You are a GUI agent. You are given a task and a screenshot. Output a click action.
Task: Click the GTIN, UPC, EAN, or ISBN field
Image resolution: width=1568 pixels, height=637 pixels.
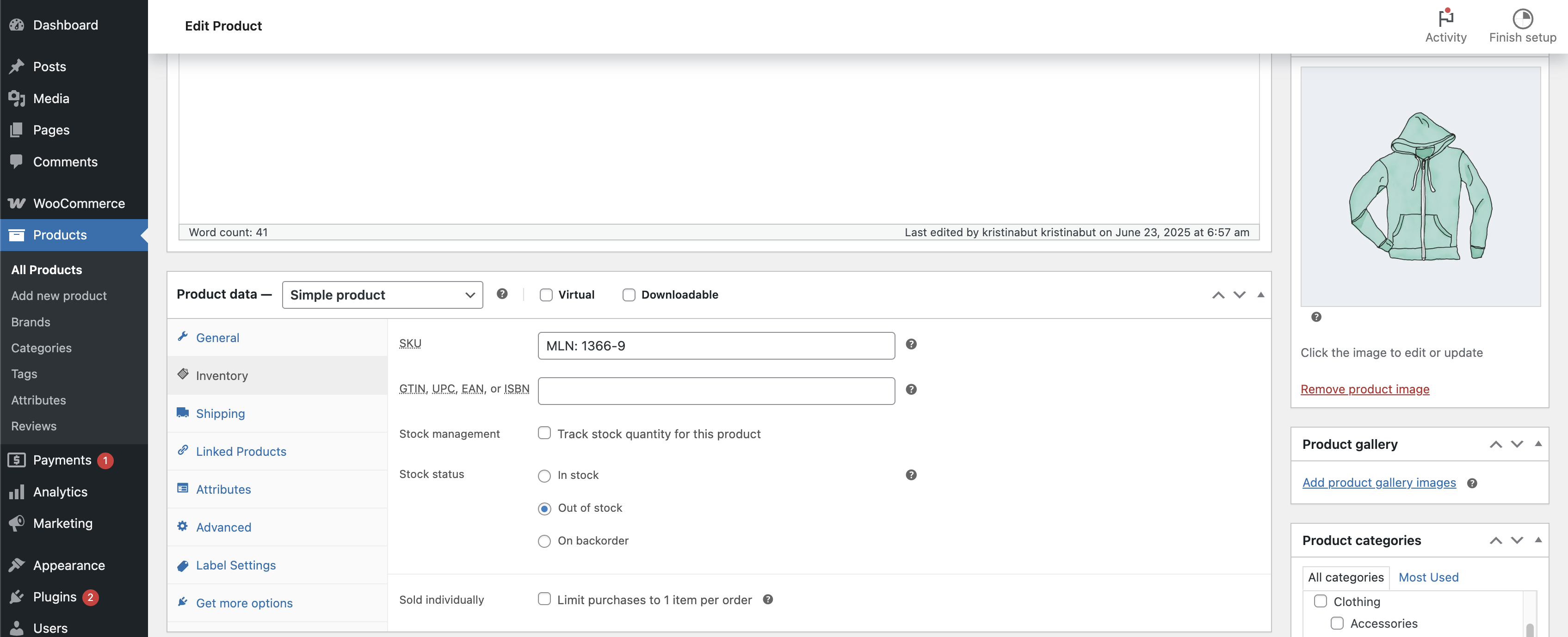[716, 391]
